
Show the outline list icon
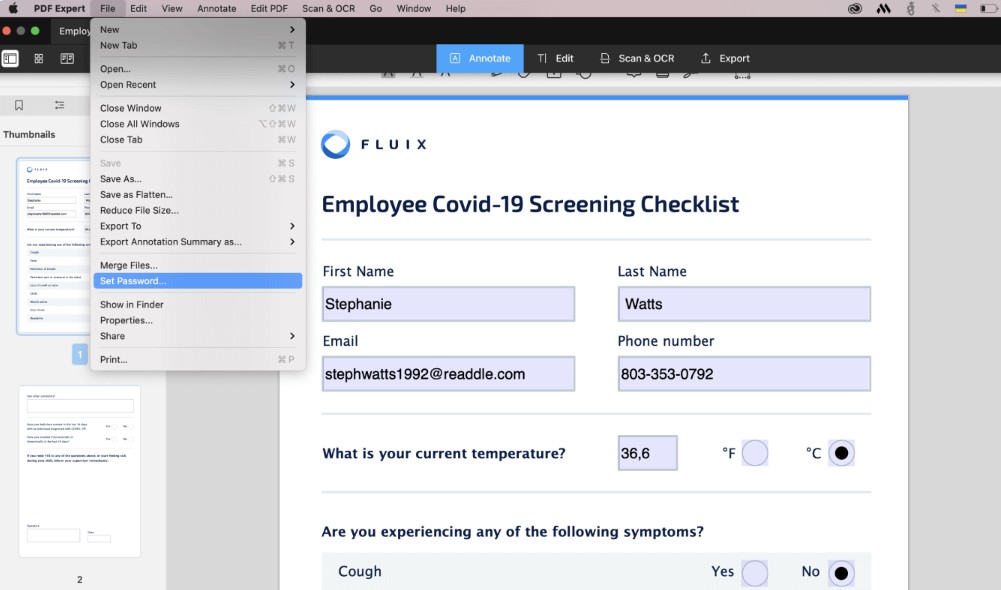59,105
